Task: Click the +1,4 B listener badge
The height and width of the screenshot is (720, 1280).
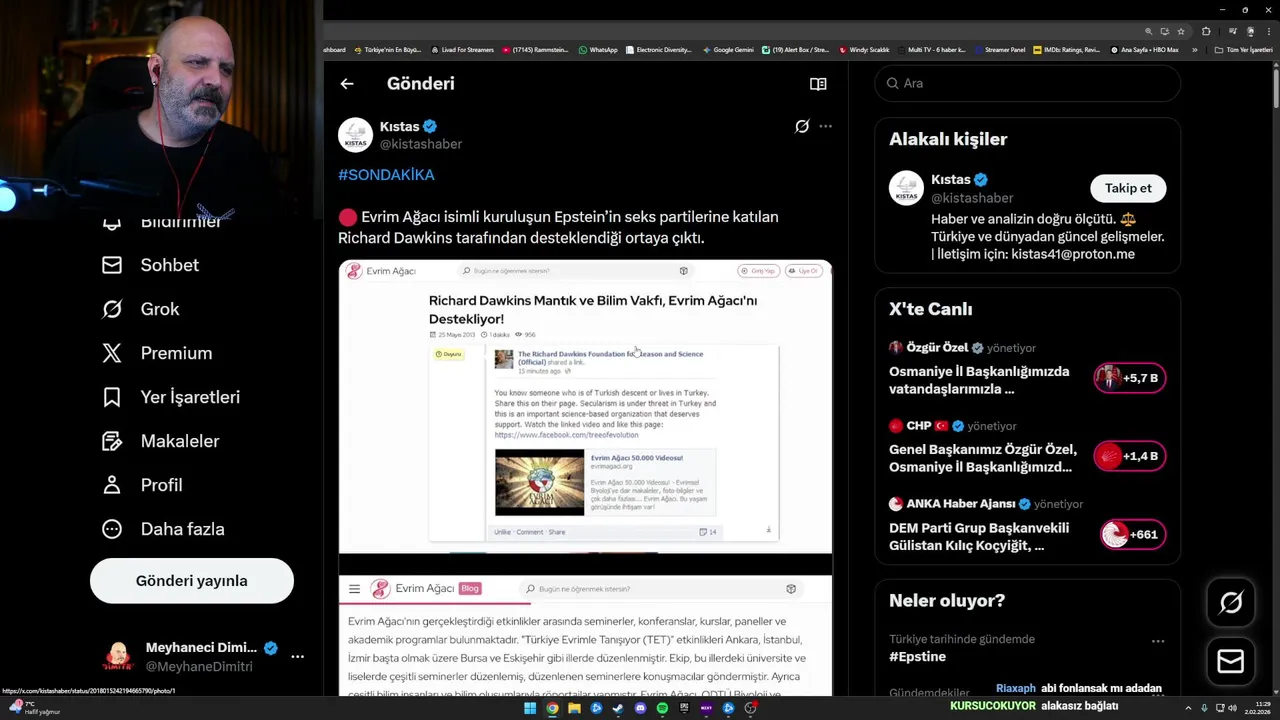Action: (1130, 456)
